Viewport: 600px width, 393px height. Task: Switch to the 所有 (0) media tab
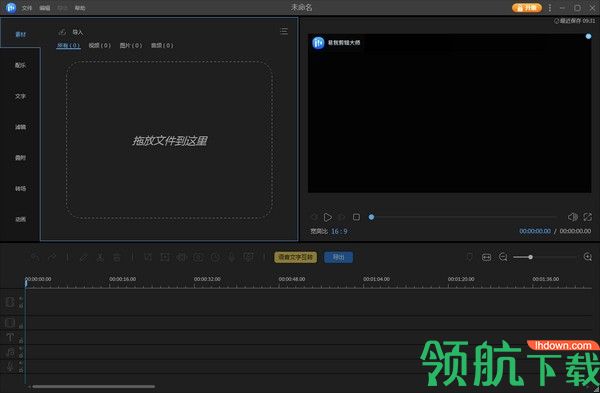click(68, 46)
